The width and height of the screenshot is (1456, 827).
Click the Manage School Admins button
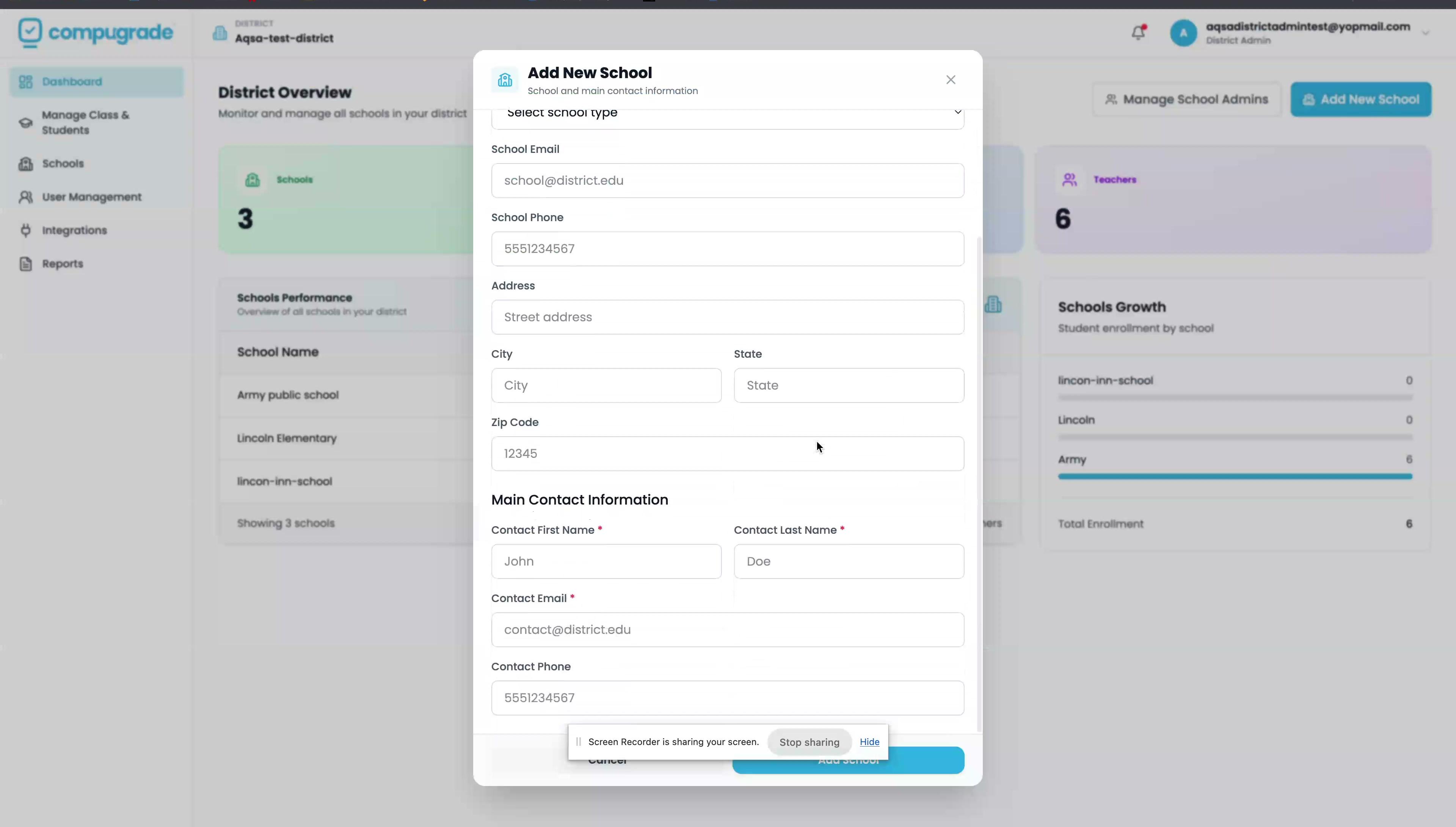coord(1186,99)
